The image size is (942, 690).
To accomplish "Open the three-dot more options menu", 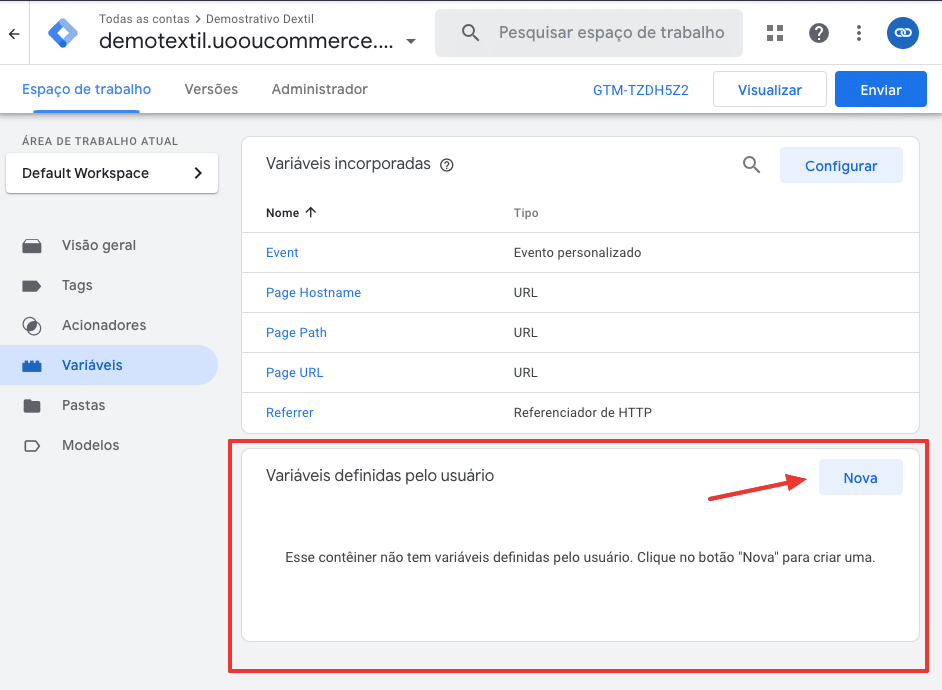I will [x=858, y=33].
